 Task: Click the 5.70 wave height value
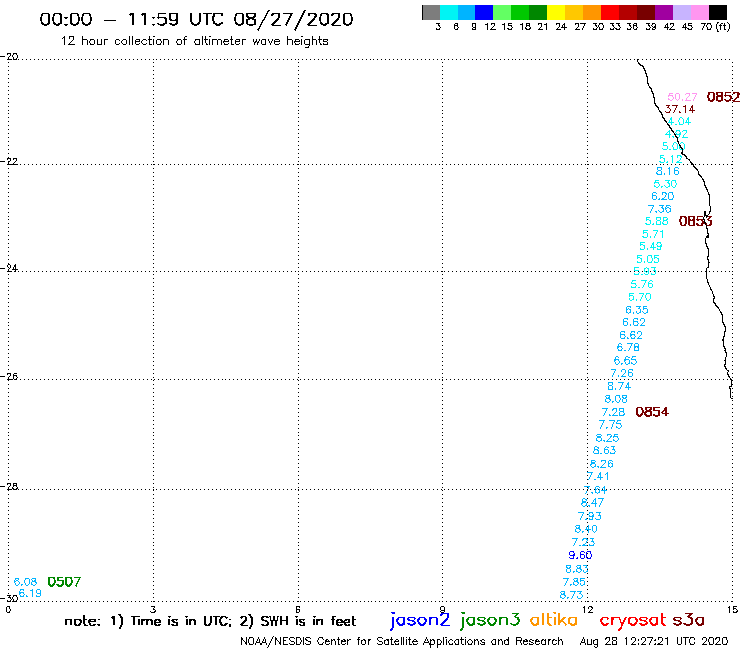pyautogui.click(x=639, y=297)
